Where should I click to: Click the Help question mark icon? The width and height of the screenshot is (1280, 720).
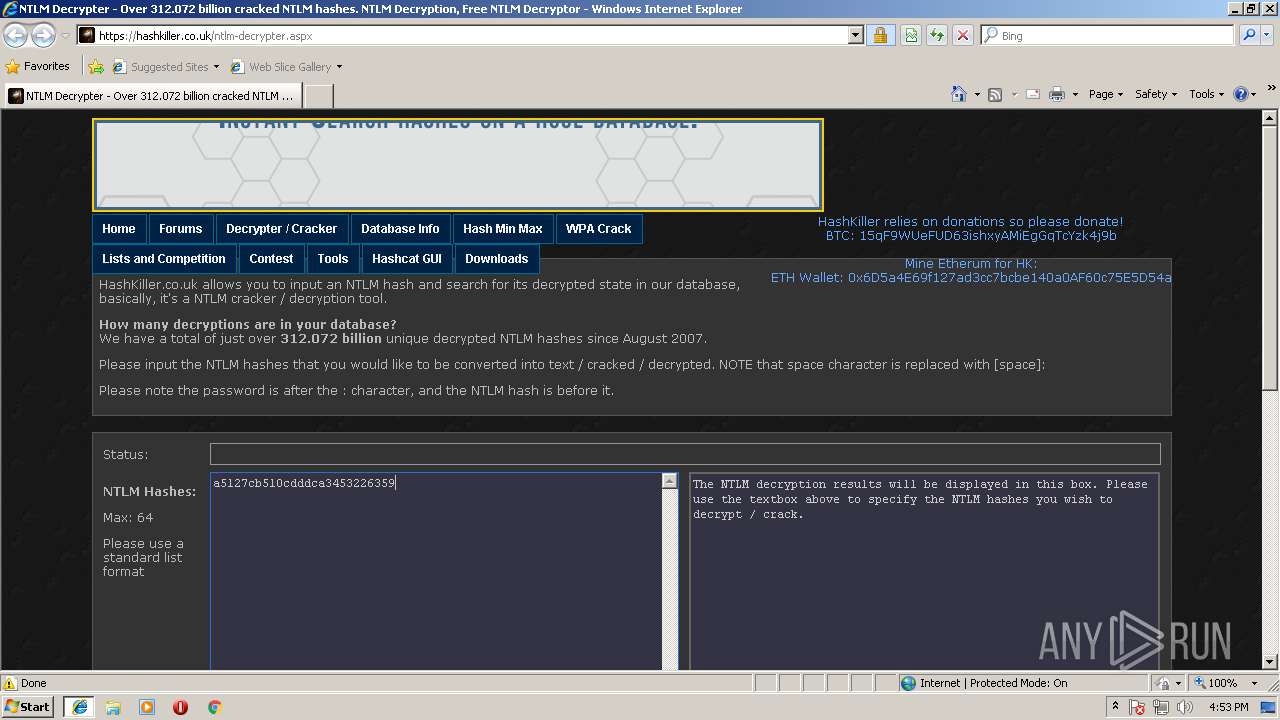(x=1241, y=94)
